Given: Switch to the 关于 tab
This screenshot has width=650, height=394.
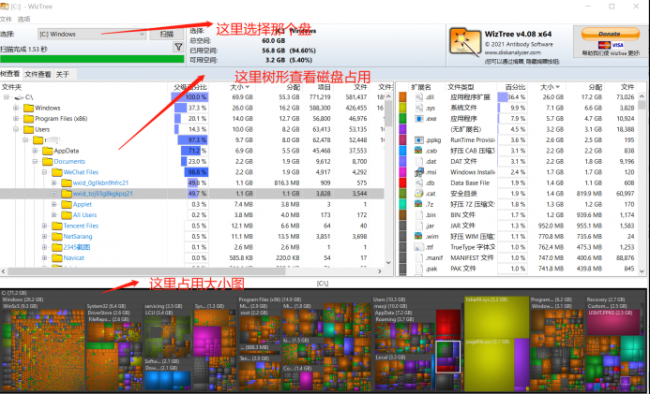Looking at the screenshot, I should pyautogui.click(x=63, y=74).
